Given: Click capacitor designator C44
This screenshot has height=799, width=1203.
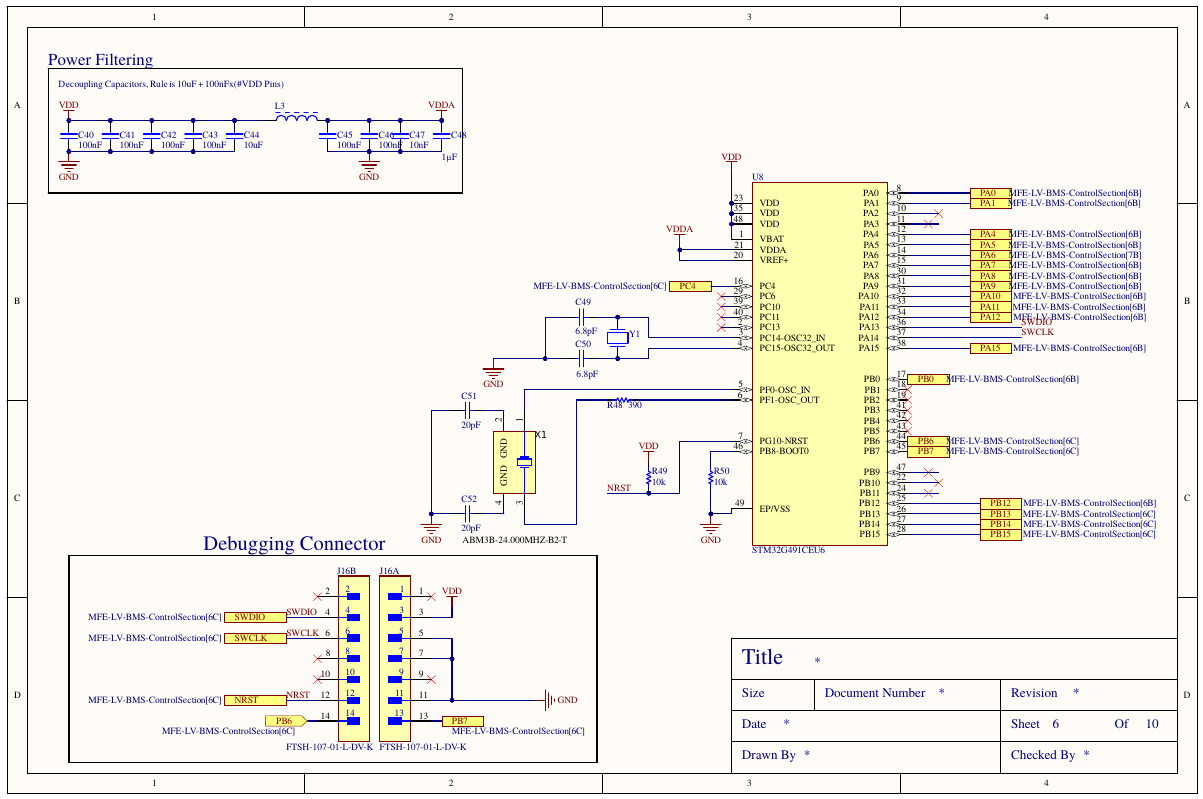Looking at the screenshot, I should click(251, 134).
